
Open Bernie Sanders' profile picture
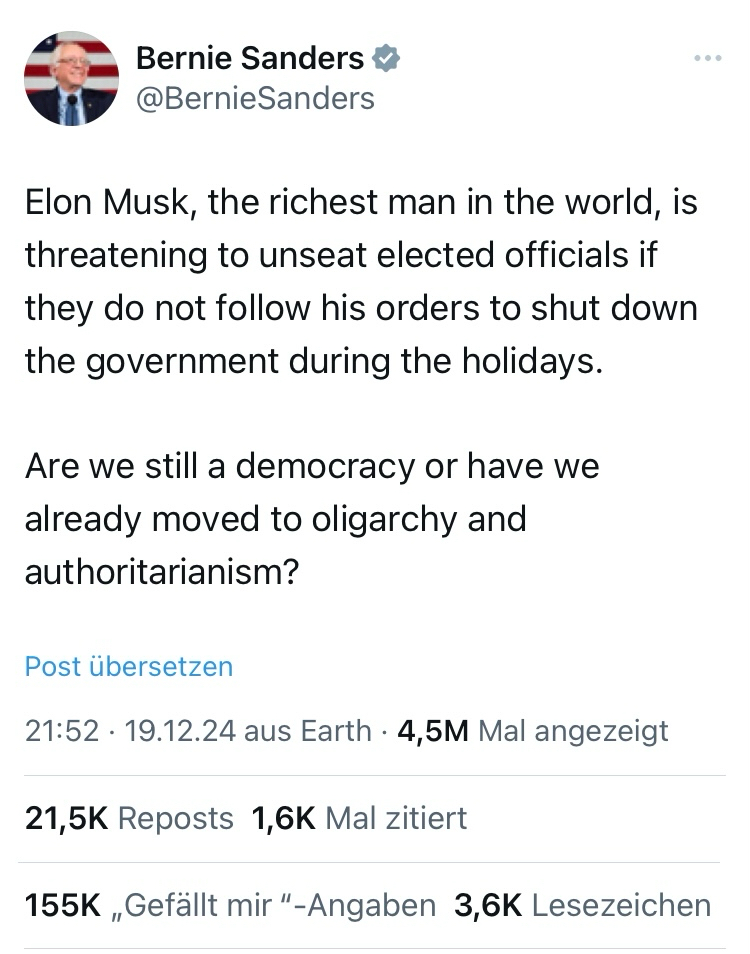71,78
